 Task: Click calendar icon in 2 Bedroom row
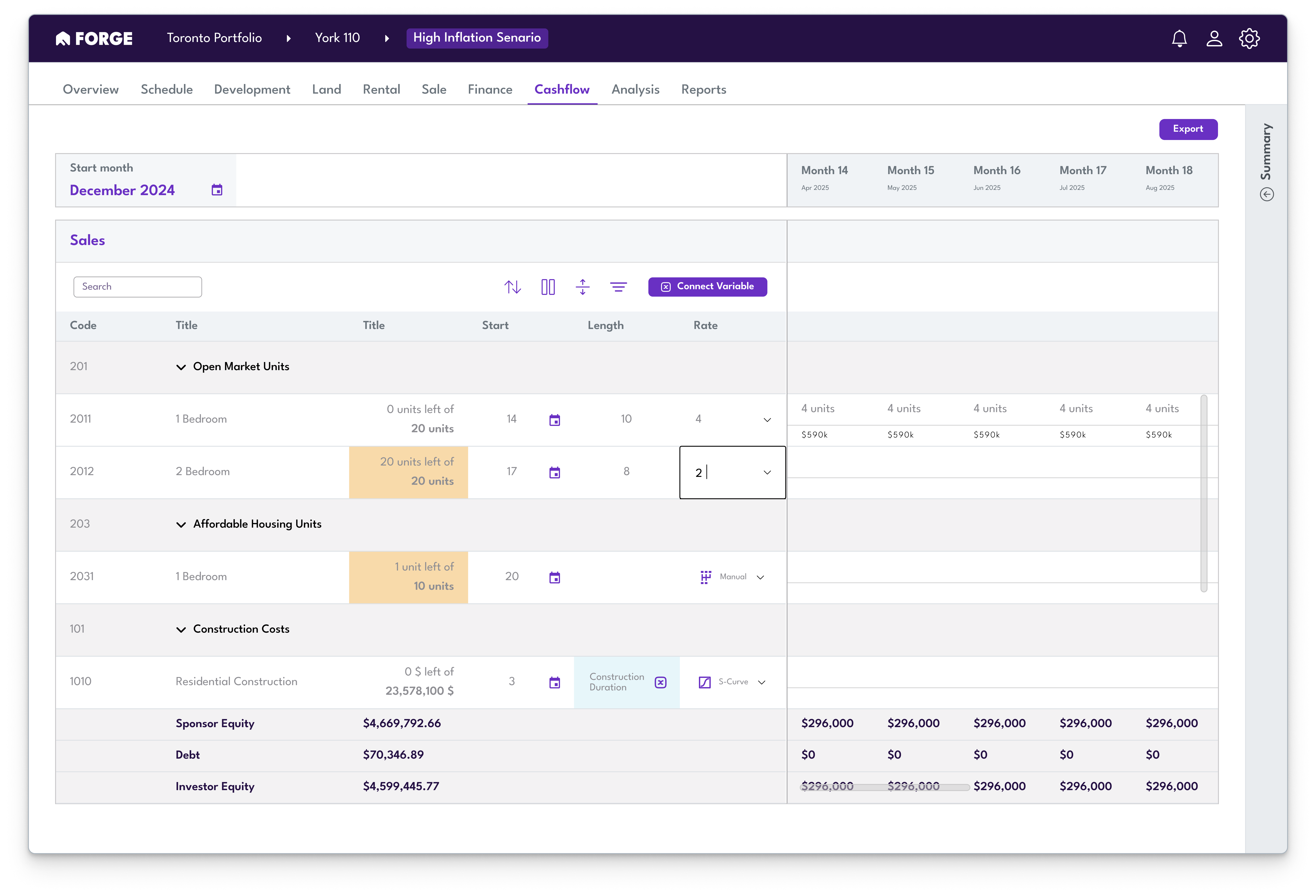pyautogui.click(x=554, y=472)
